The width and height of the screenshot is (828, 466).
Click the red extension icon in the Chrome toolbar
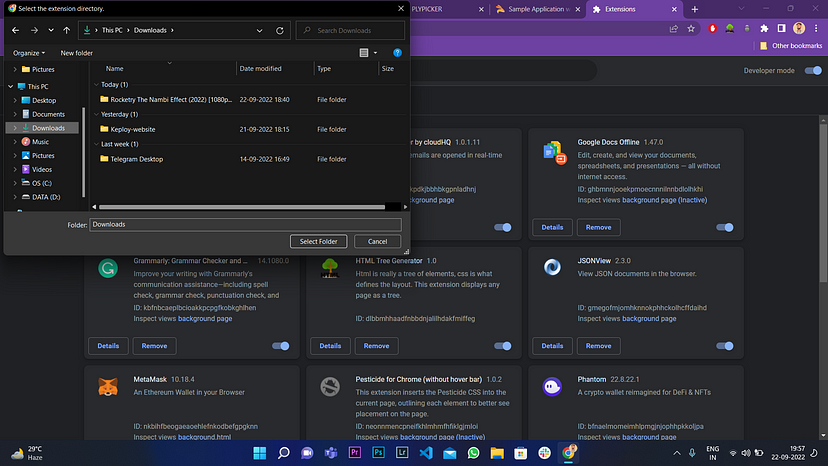(712, 29)
